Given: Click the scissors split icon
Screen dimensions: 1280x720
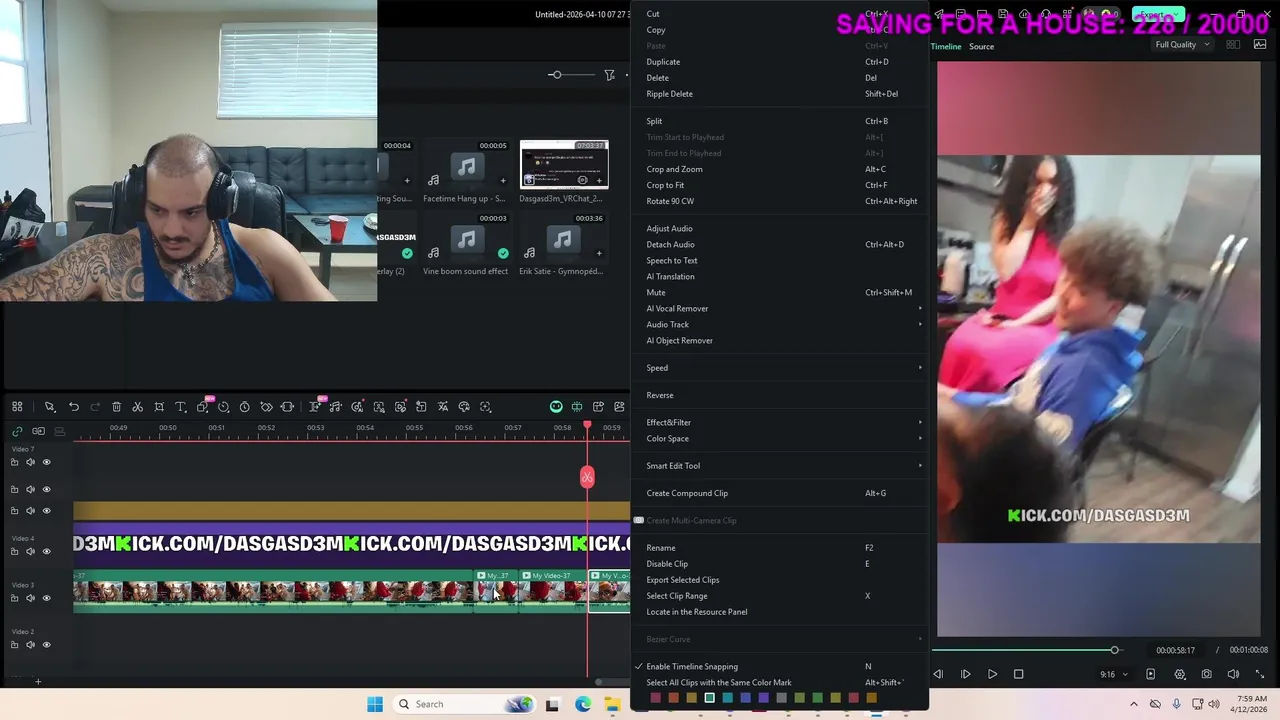Looking at the screenshot, I should (x=137, y=407).
